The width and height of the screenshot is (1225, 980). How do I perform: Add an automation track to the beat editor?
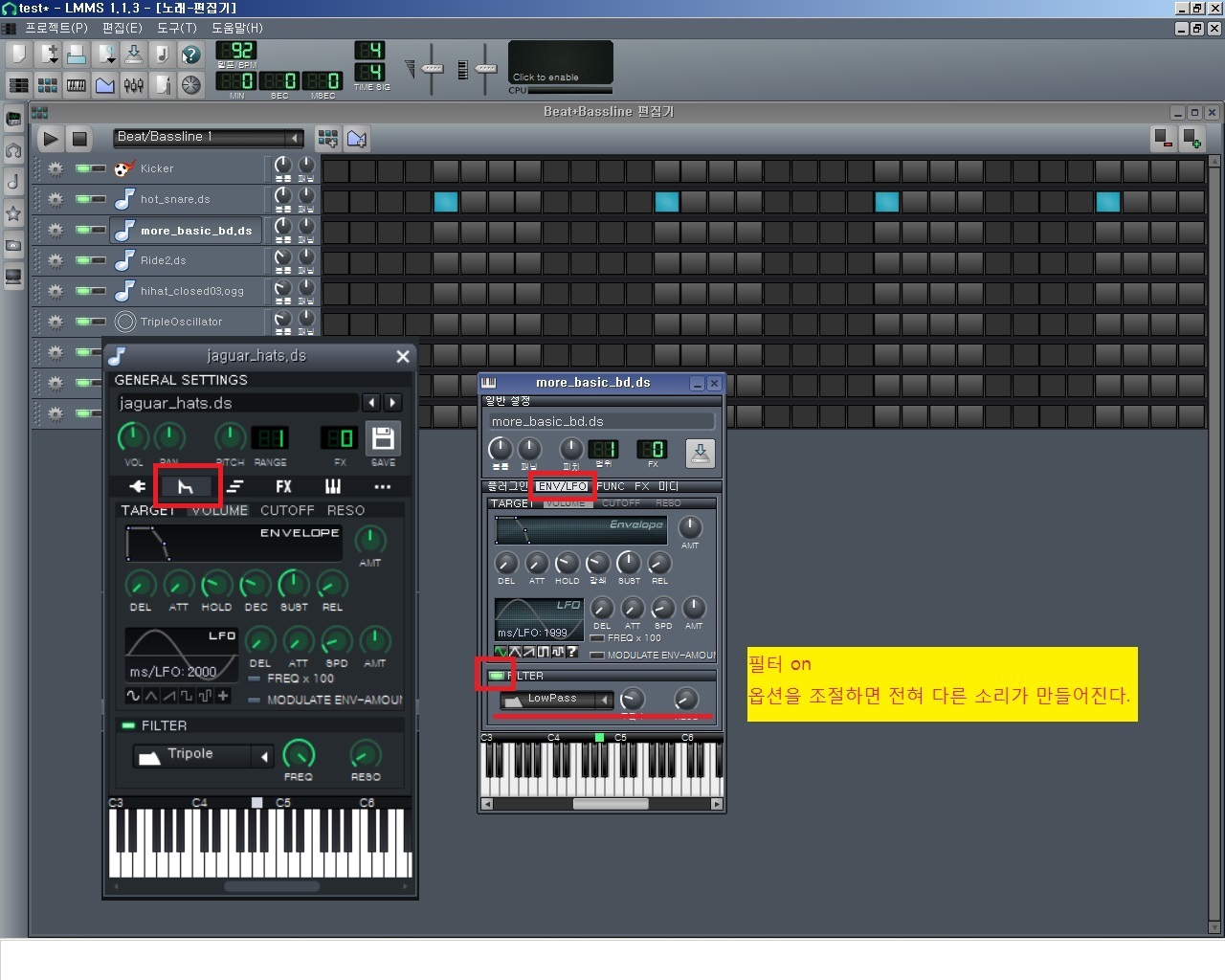pyautogui.click(x=357, y=139)
